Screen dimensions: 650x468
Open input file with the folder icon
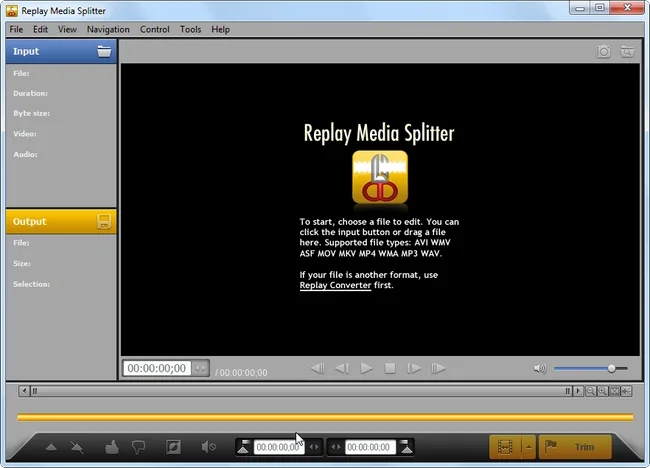[104, 51]
